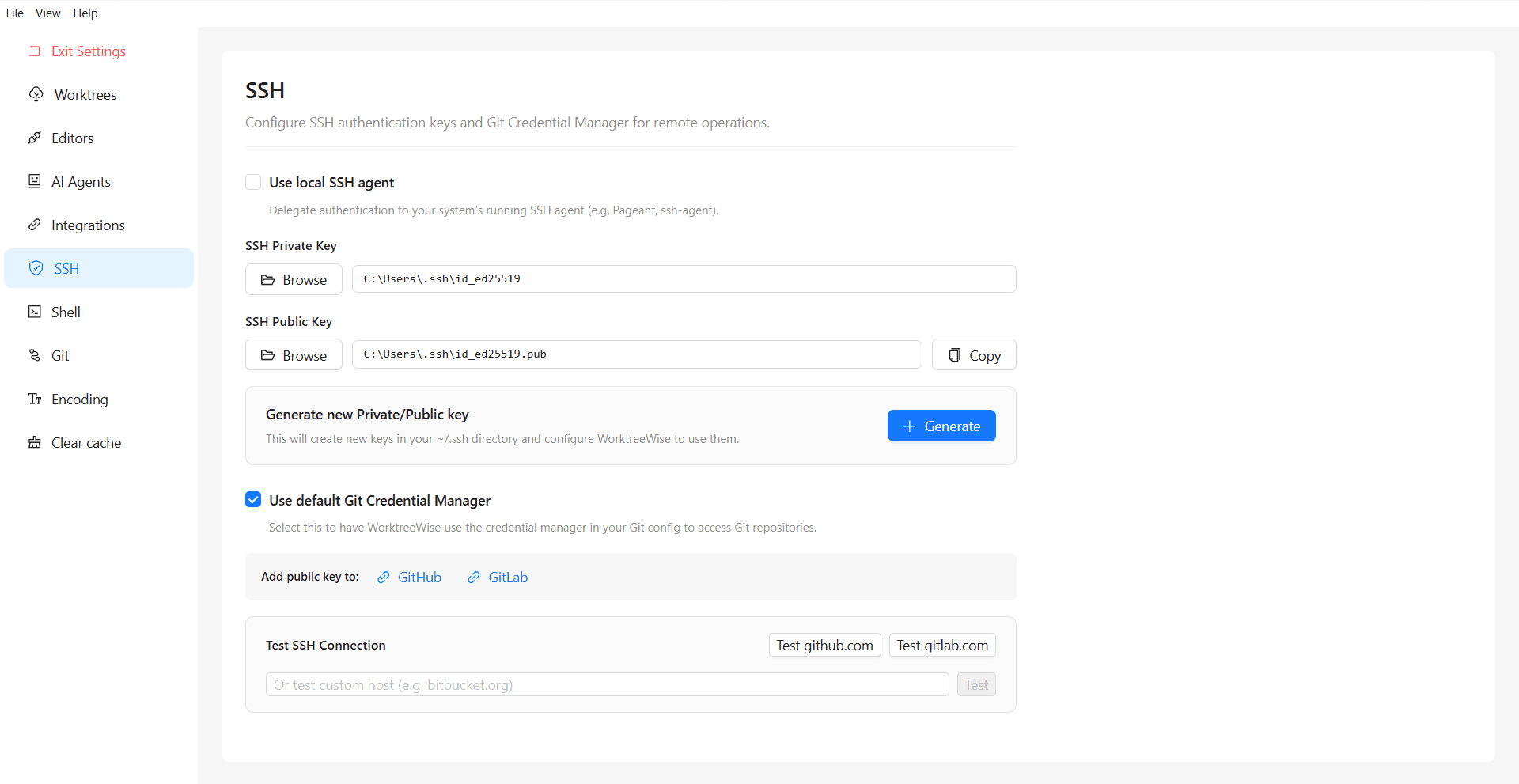Focus the custom host test input field
Image resolution: width=1519 pixels, height=784 pixels.
(x=608, y=684)
